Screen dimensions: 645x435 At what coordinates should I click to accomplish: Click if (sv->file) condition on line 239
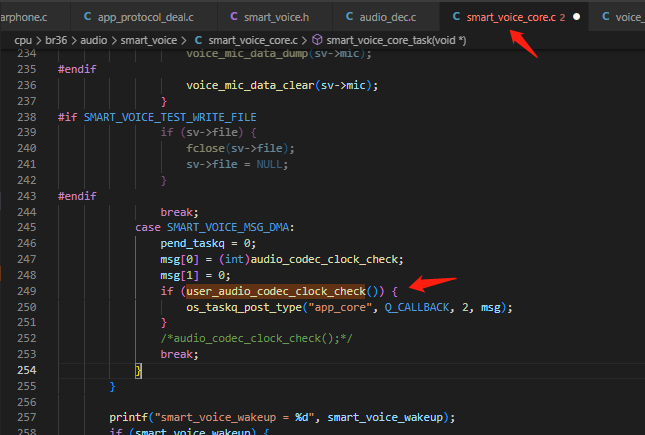(209, 133)
